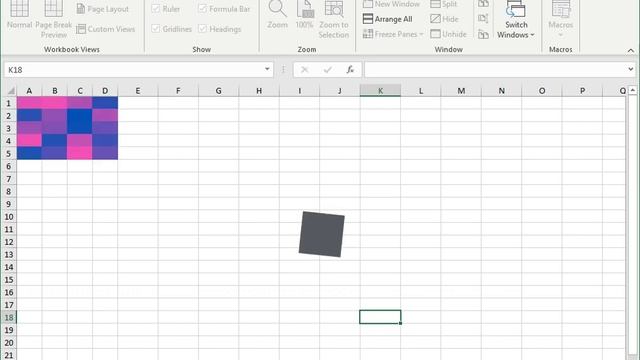
Task: Select the gray rotated square shape
Action: [x=322, y=234]
